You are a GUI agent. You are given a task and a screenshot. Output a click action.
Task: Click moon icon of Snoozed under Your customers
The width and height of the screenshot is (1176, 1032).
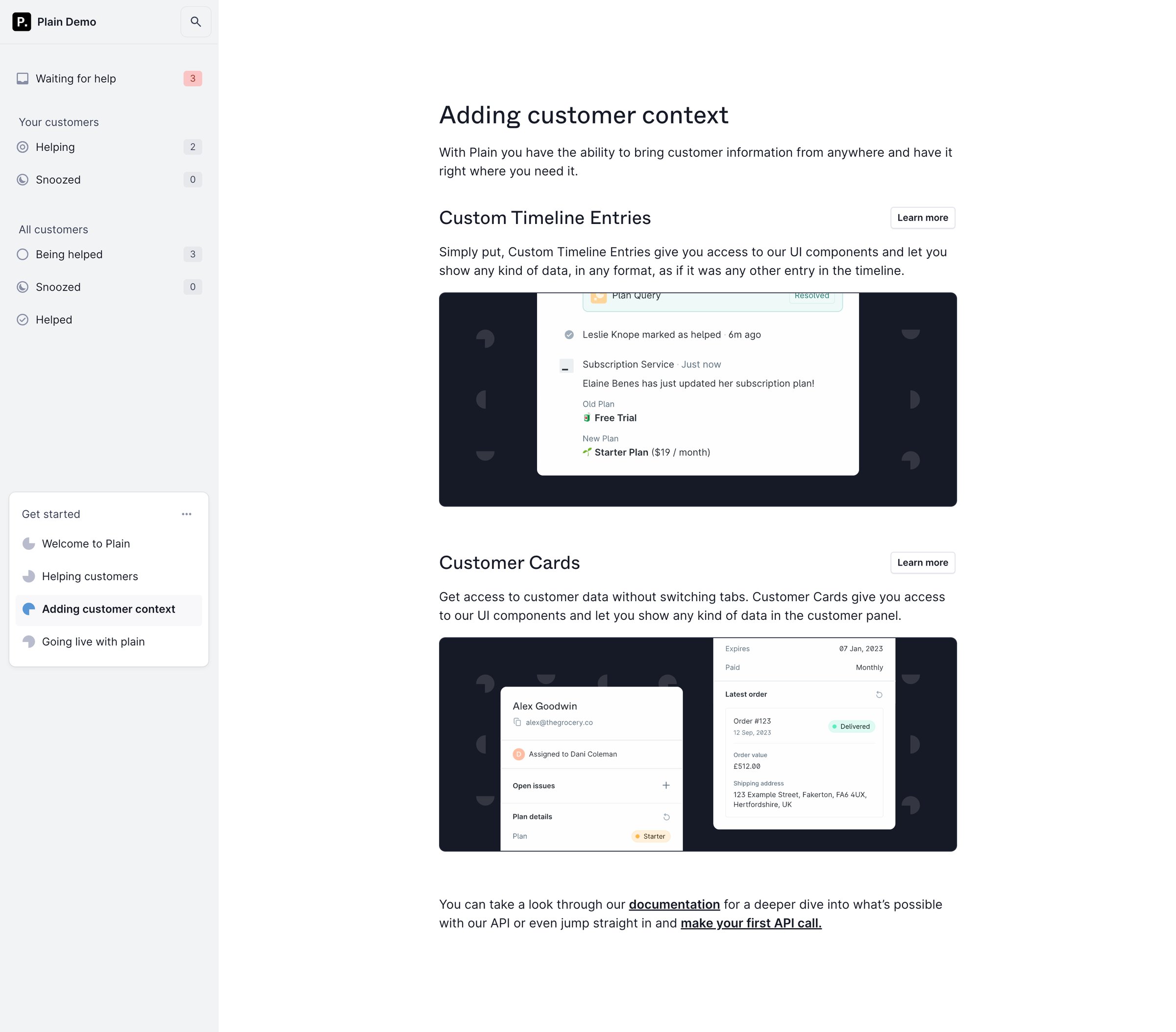[x=23, y=179]
